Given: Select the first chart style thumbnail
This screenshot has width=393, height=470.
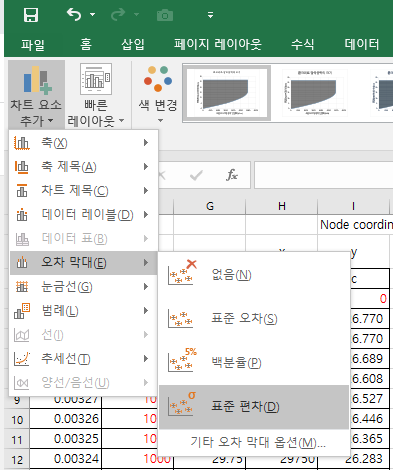Looking at the screenshot, I should tap(227, 93).
